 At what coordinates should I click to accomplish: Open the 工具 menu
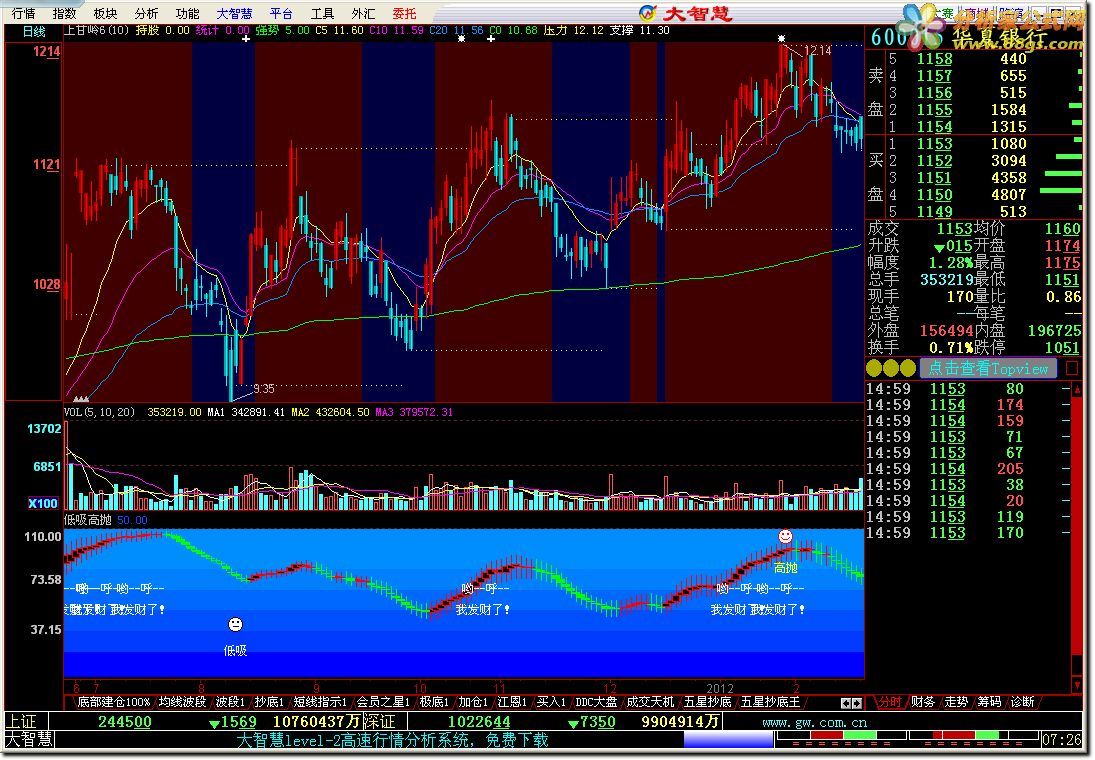323,13
